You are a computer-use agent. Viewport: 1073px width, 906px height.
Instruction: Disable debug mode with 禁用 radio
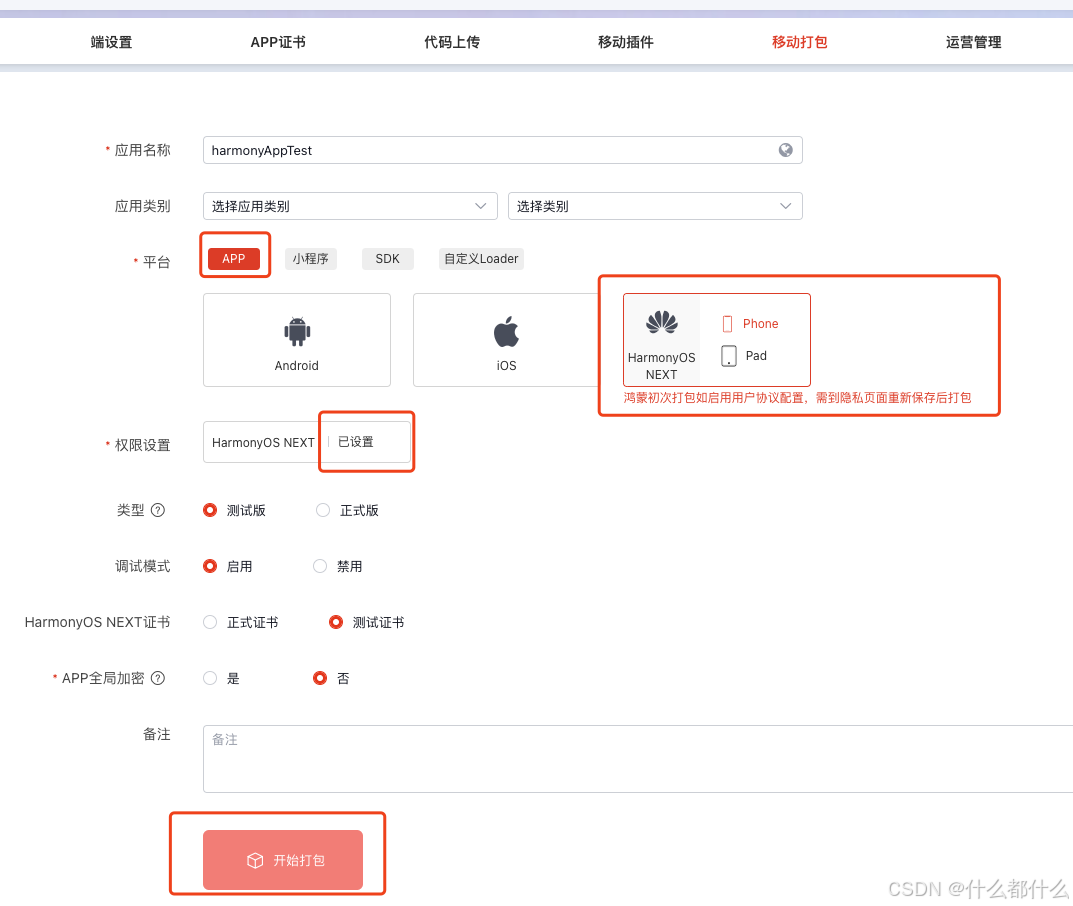[x=320, y=566]
